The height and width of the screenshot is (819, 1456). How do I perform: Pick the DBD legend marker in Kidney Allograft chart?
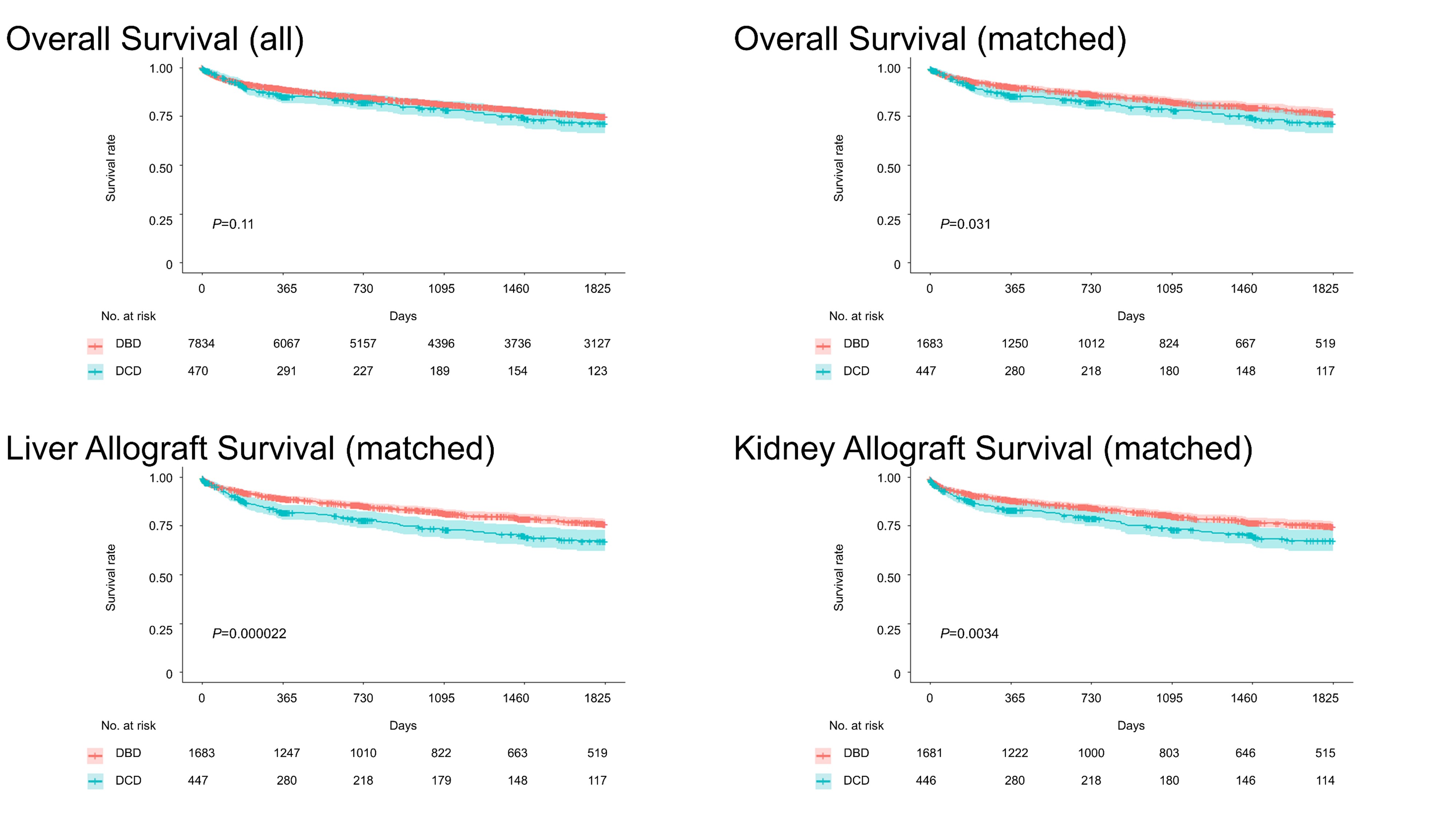(x=823, y=755)
